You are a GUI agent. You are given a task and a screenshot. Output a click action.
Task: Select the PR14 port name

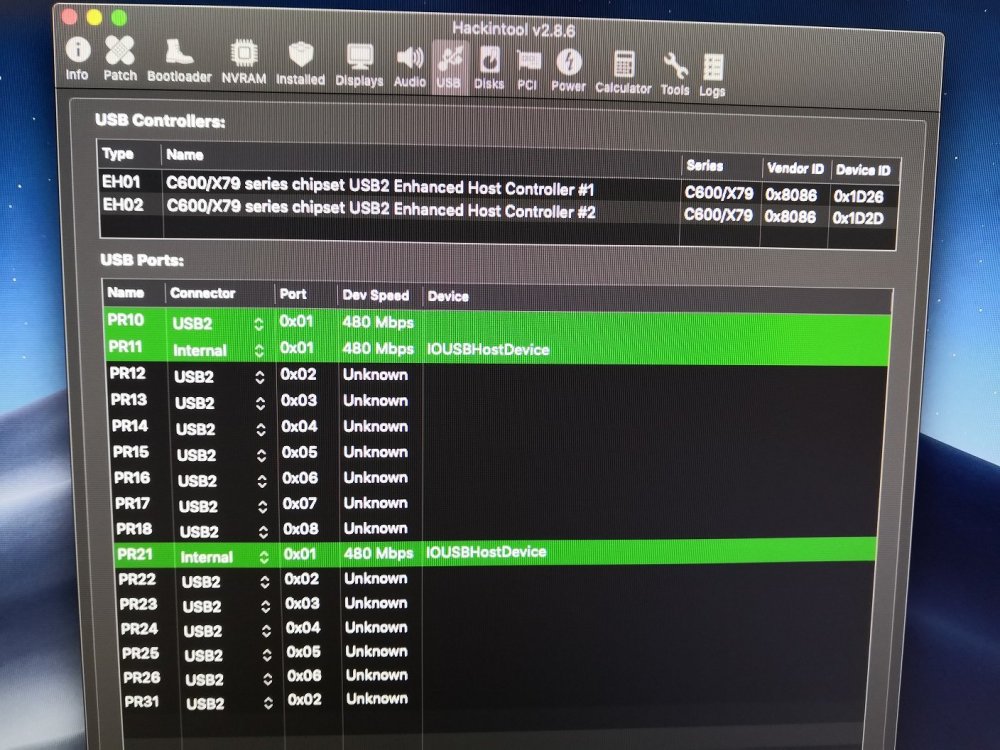pyautogui.click(x=130, y=426)
